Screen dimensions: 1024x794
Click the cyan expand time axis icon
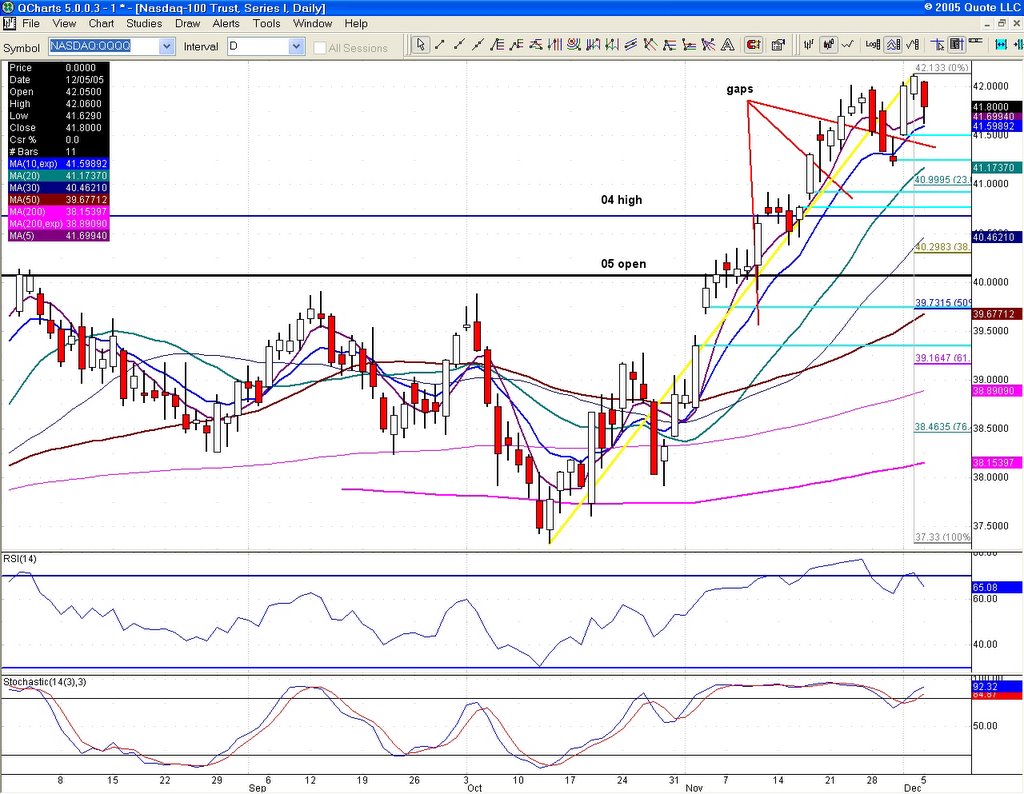tap(1001, 44)
